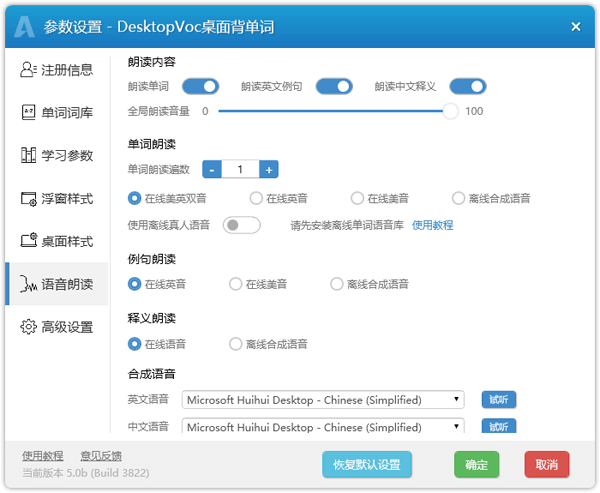Viewport: 600px width, 493px height.
Task: Click the 高级设置 gear icon
Action: point(28,327)
